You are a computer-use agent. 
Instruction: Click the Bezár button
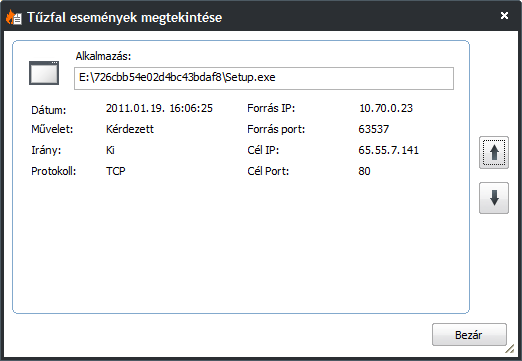click(x=469, y=335)
